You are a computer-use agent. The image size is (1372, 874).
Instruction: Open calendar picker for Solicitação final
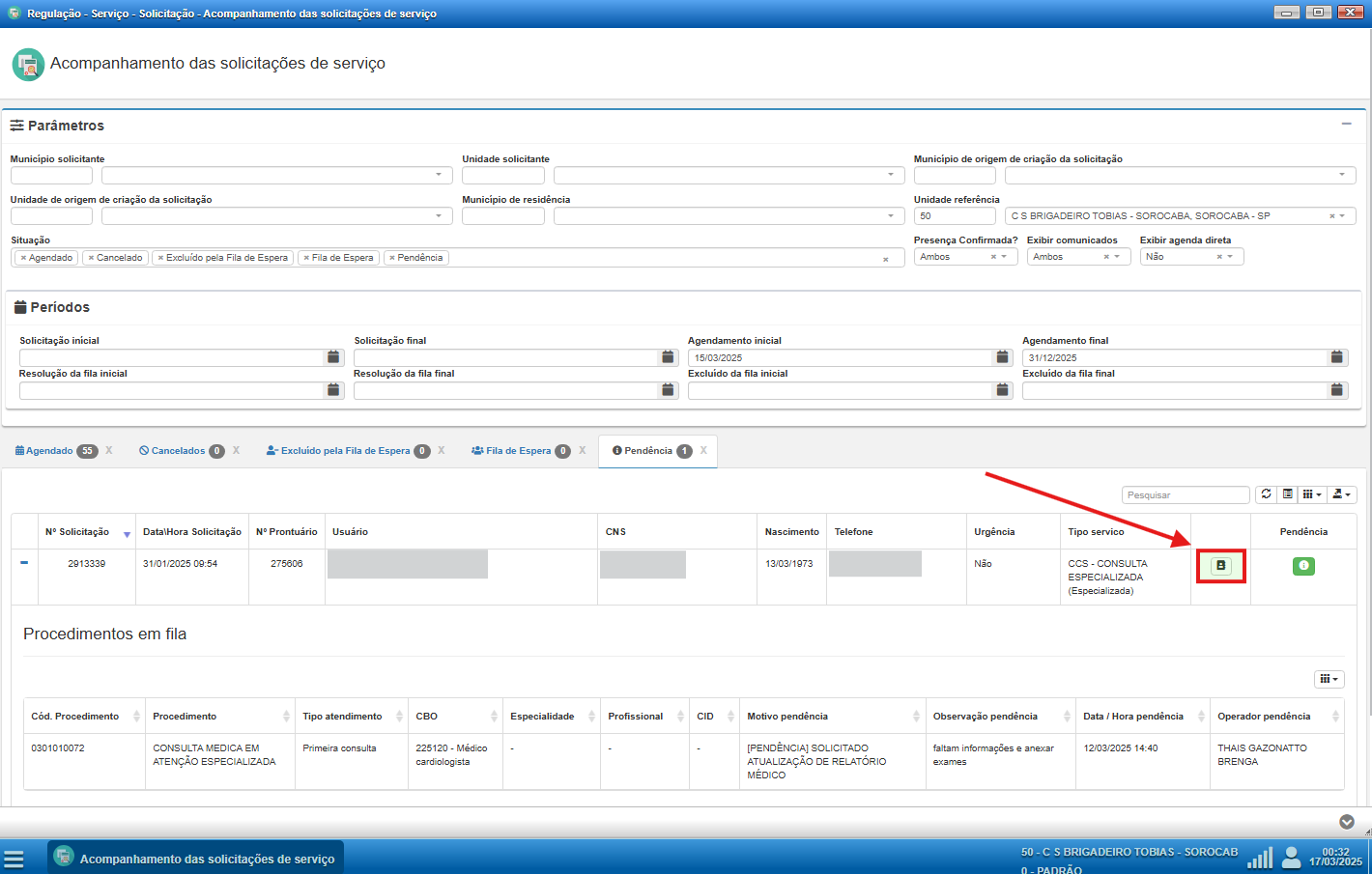point(668,357)
